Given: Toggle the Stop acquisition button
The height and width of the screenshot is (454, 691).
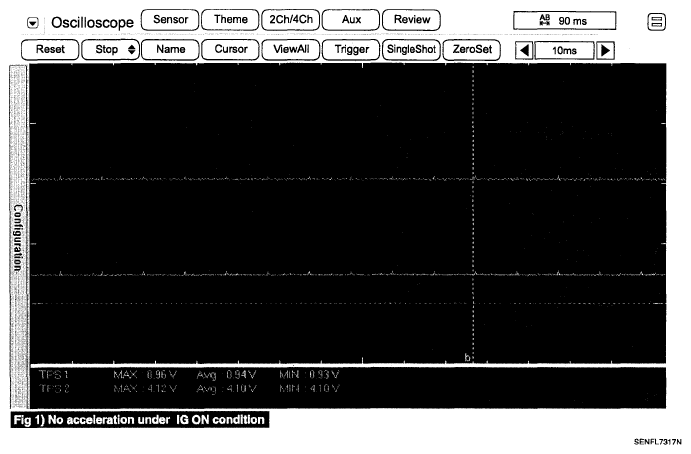Looking at the screenshot, I should 109,49.
